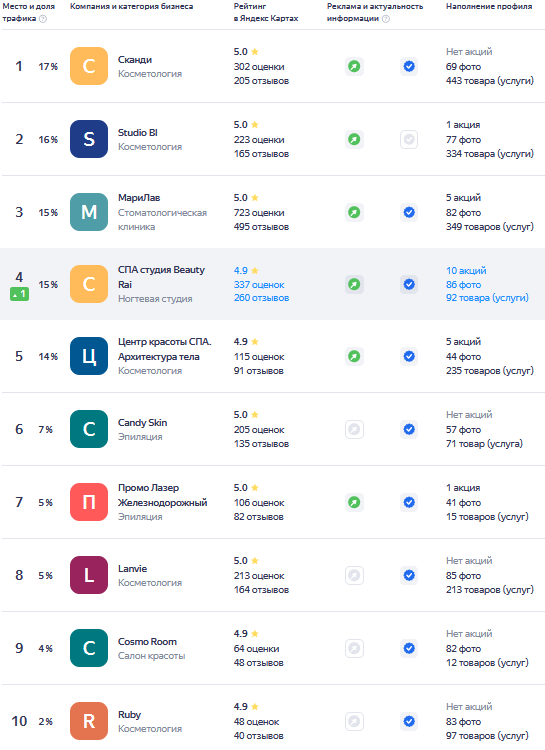Click column header 'Компания и категория бизнеса'
This screenshot has width=545, height=750.
tap(132, 6)
